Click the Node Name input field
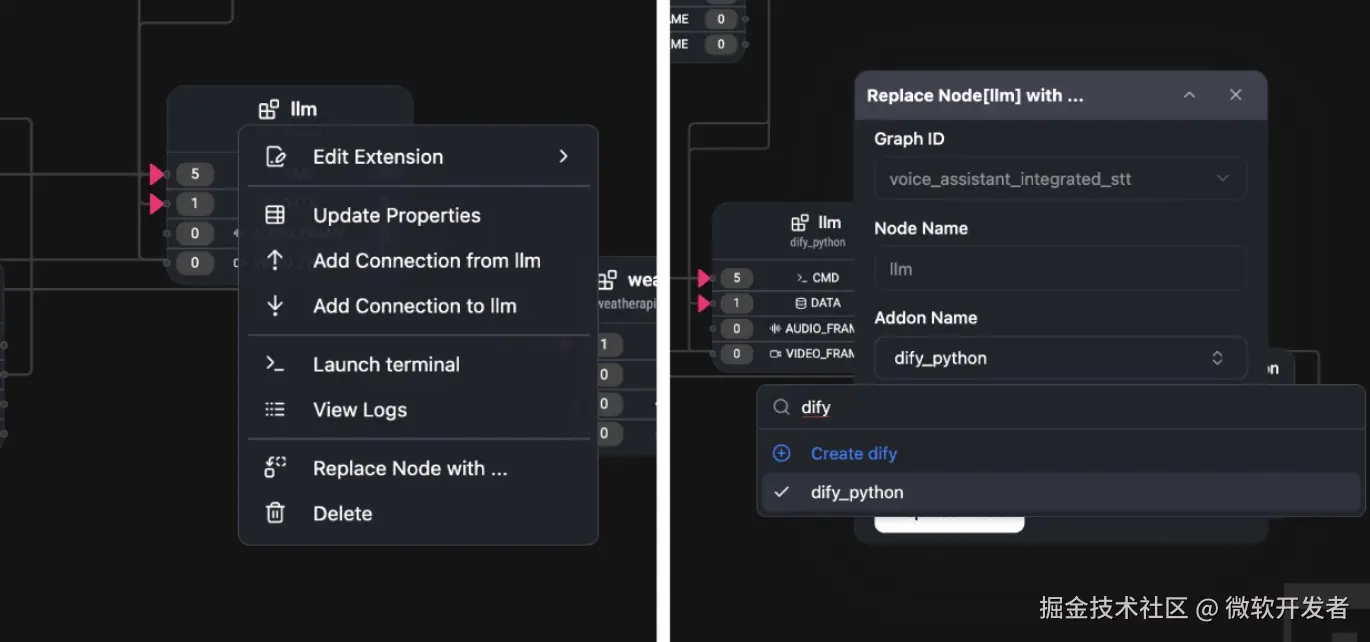Image resolution: width=1370 pixels, height=642 pixels. pyautogui.click(x=1060, y=269)
